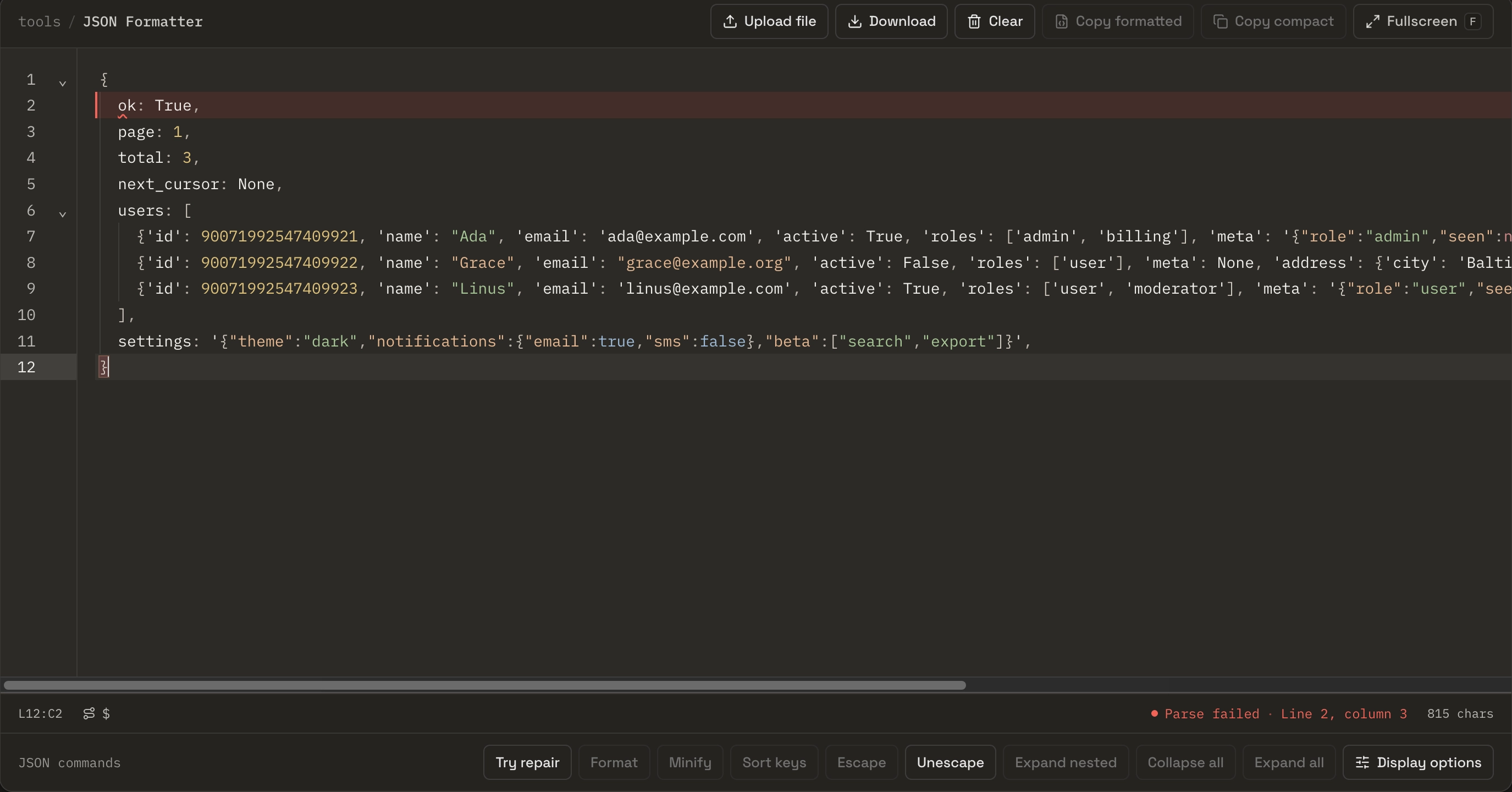This screenshot has width=1512, height=792.
Task: Click the 'settings' key on line 11
Action: (154, 342)
